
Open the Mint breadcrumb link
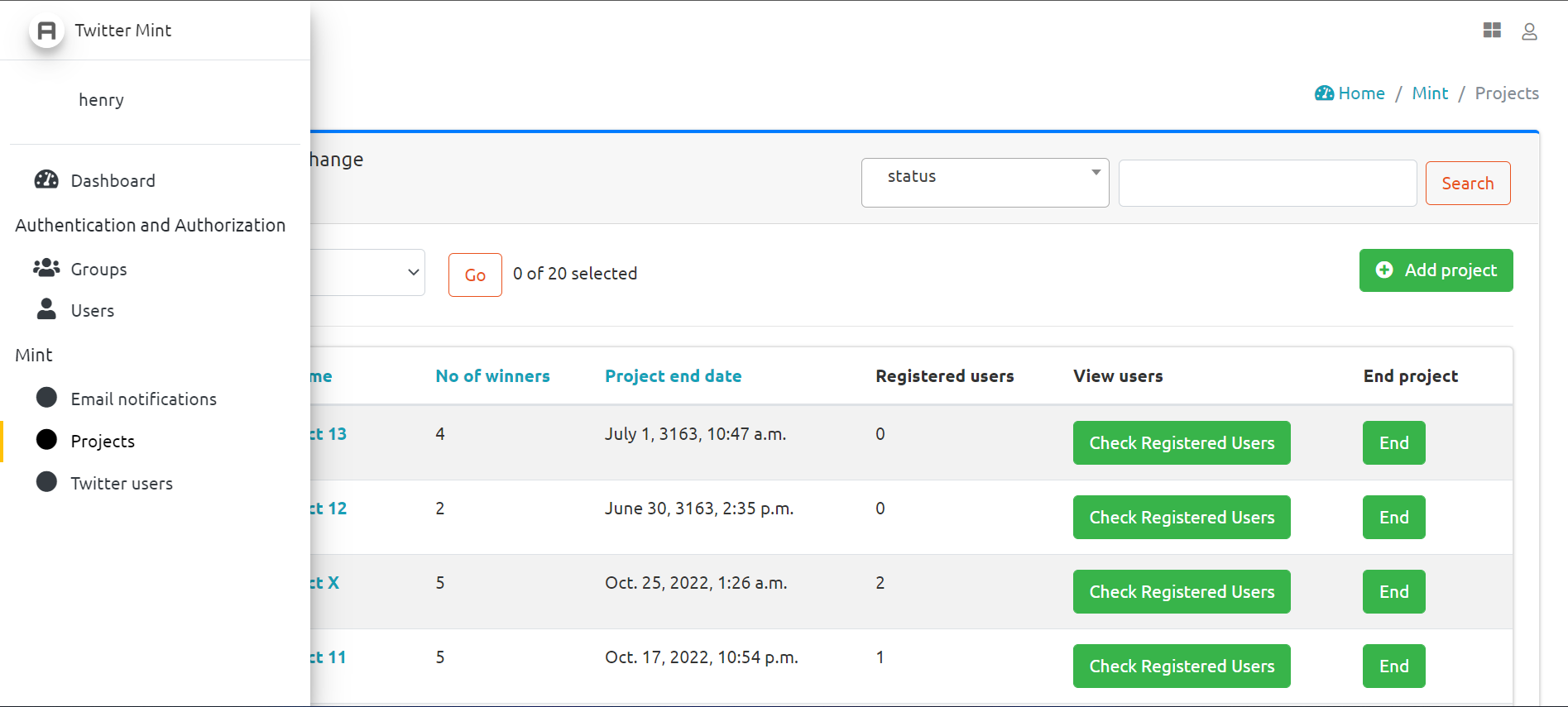(x=1430, y=93)
